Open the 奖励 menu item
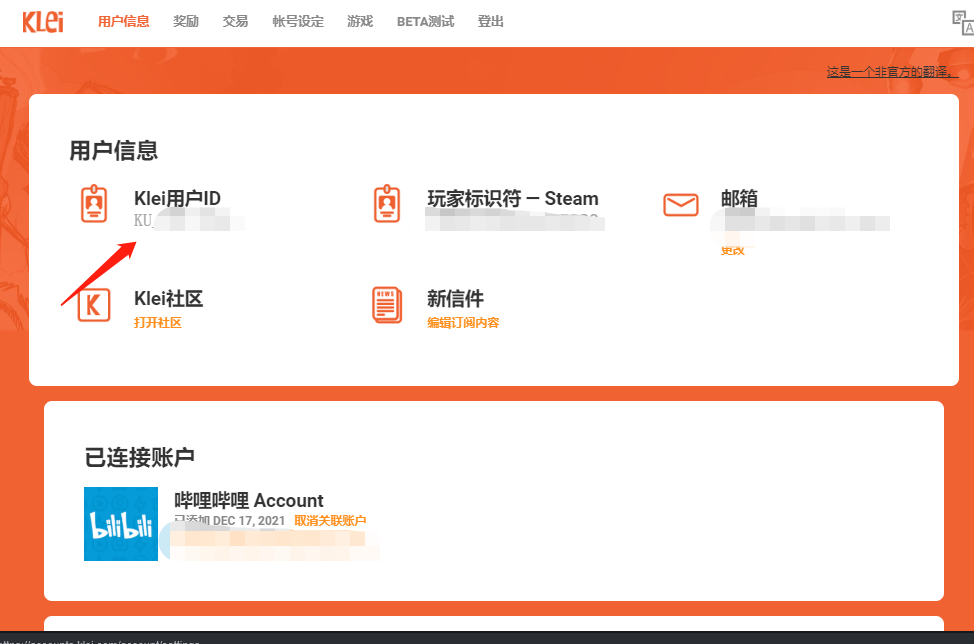Screen dimensions: 974x644 (186, 22)
